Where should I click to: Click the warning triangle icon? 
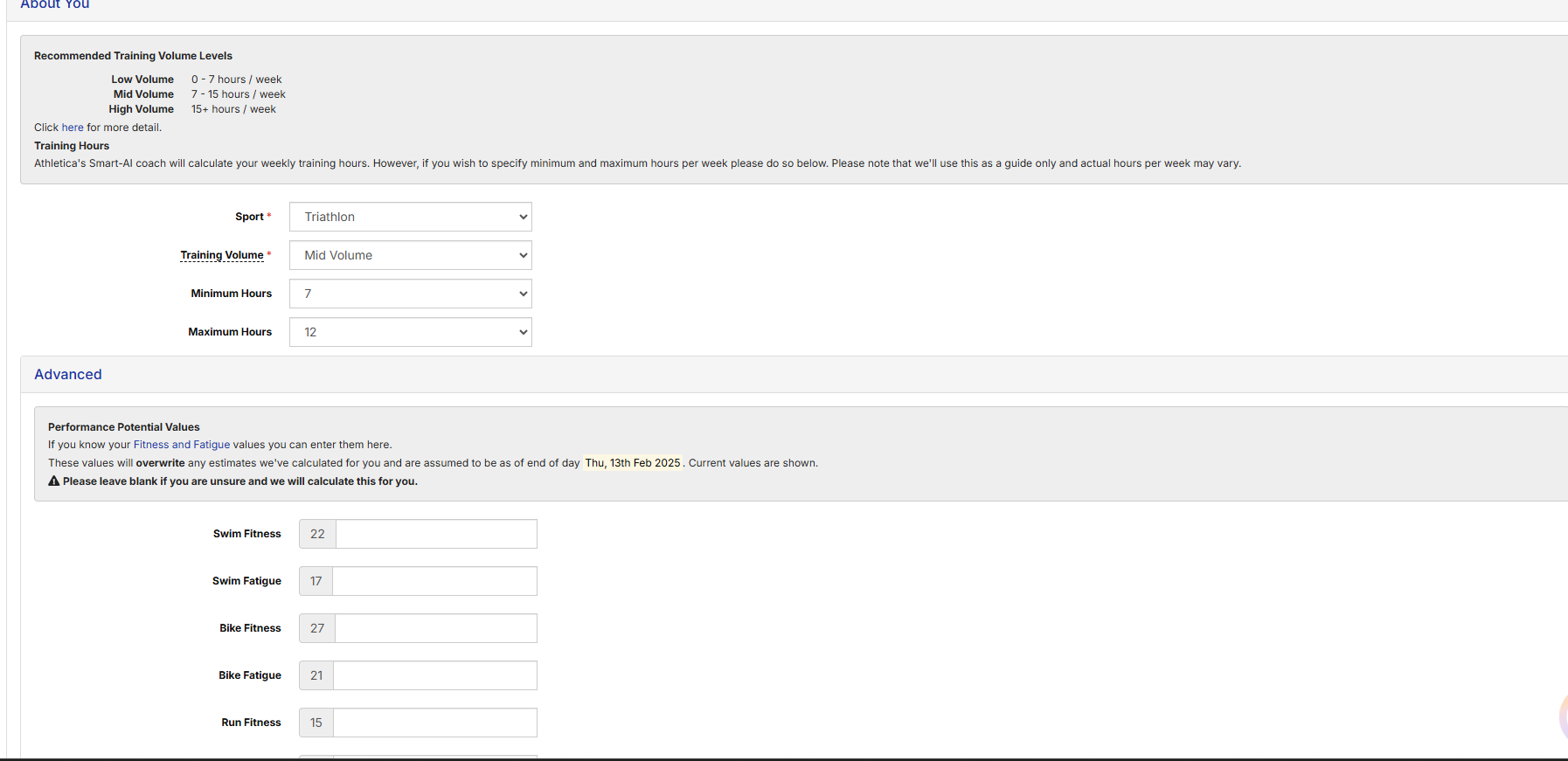click(x=54, y=481)
